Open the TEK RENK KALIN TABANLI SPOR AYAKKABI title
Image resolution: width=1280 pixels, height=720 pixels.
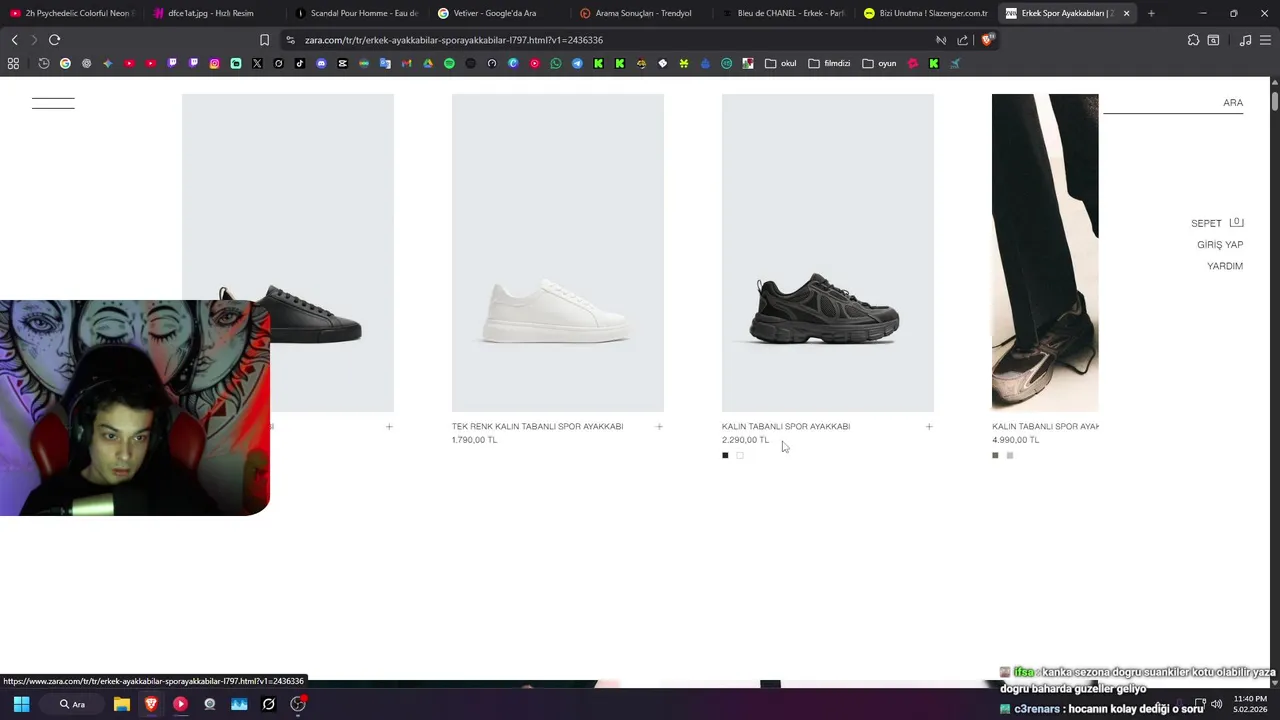coord(537,427)
